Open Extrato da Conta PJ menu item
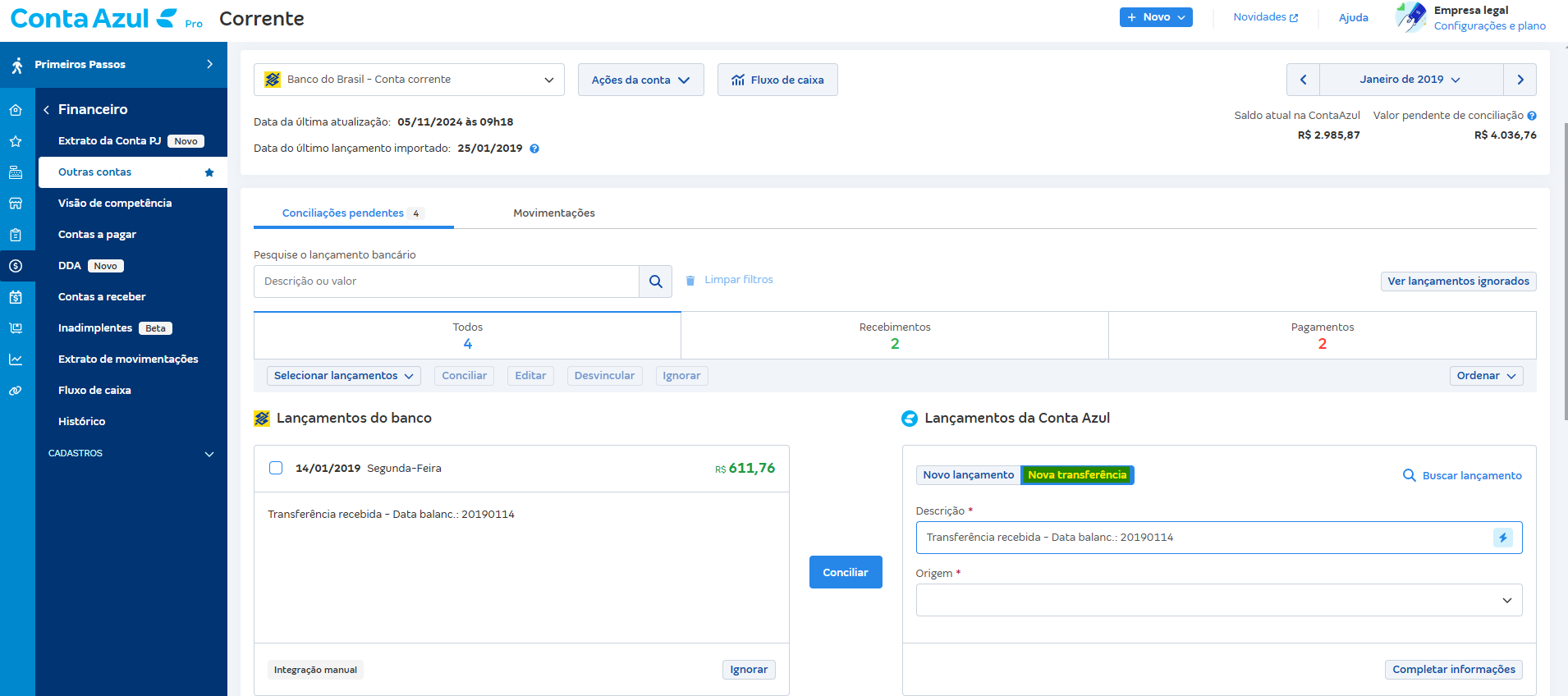Viewport: 1568px width, 696px height. coord(132,141)
